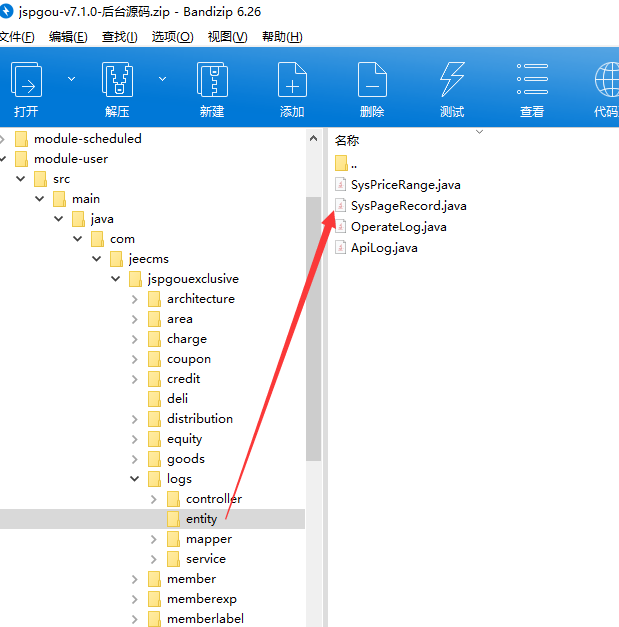Image resolution: width=619 pixels, height=627 pixels.
Task: Open the 文件(F) menu
Action: [17, 37]
